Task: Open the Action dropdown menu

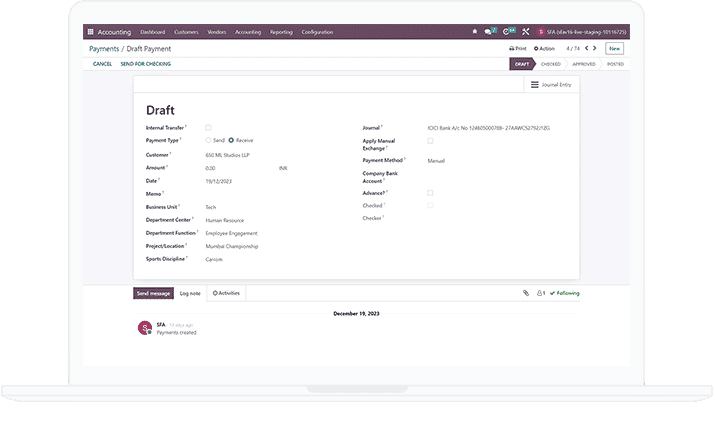Action: 544,48
